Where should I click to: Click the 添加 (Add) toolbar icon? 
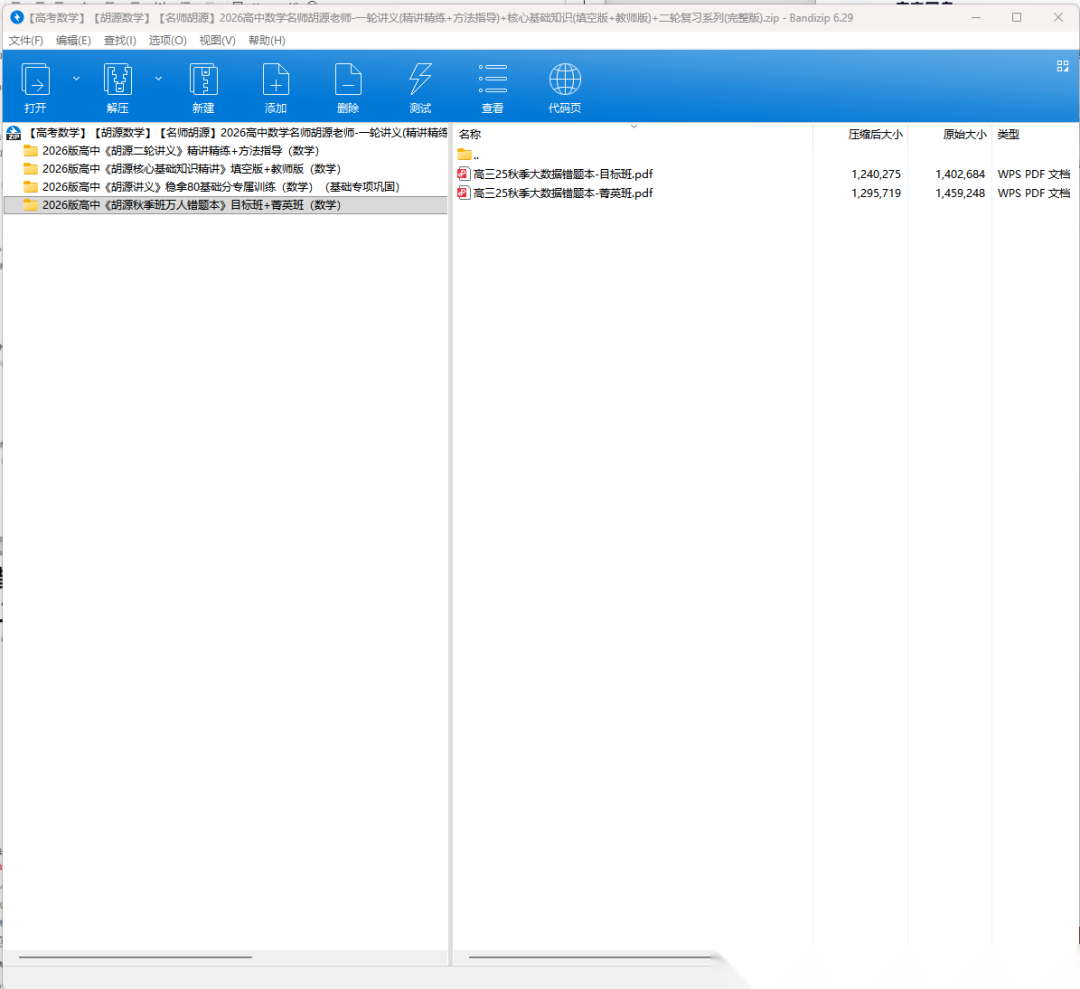tap(275, 80)
